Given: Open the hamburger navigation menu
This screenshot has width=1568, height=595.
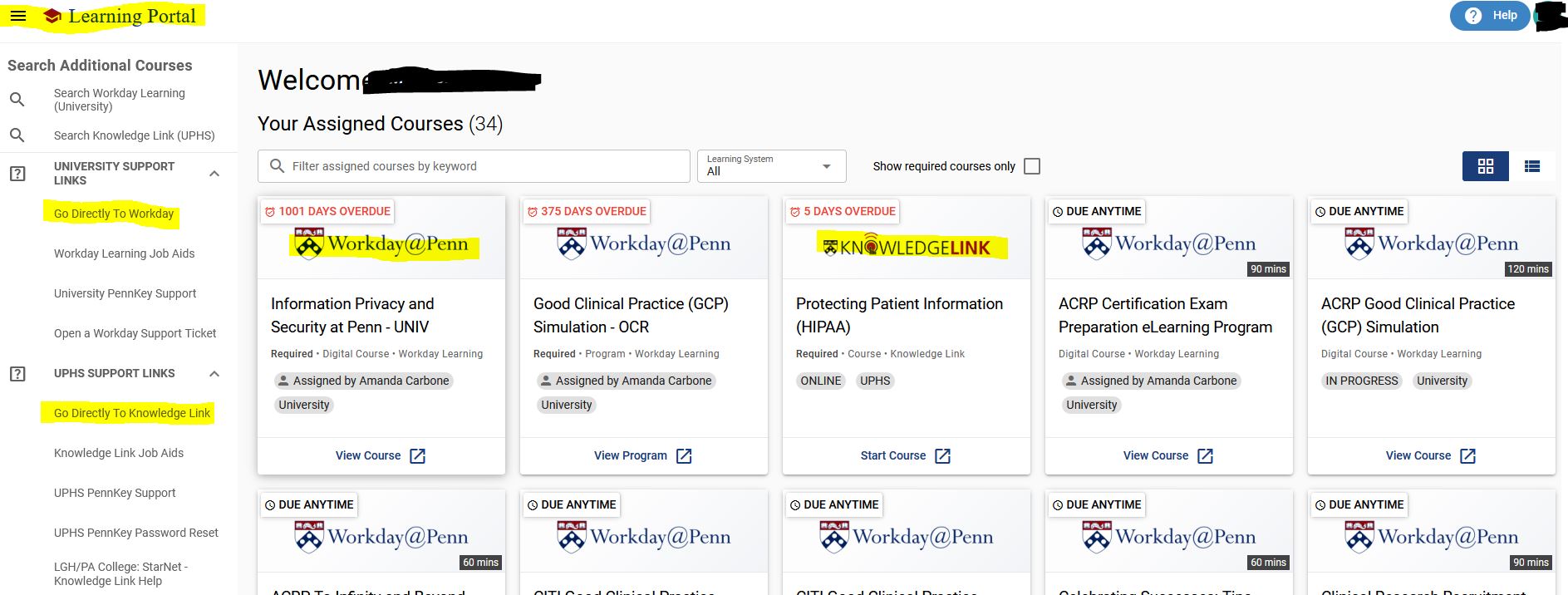Looking at the screenshot, I should click(18, 16).
